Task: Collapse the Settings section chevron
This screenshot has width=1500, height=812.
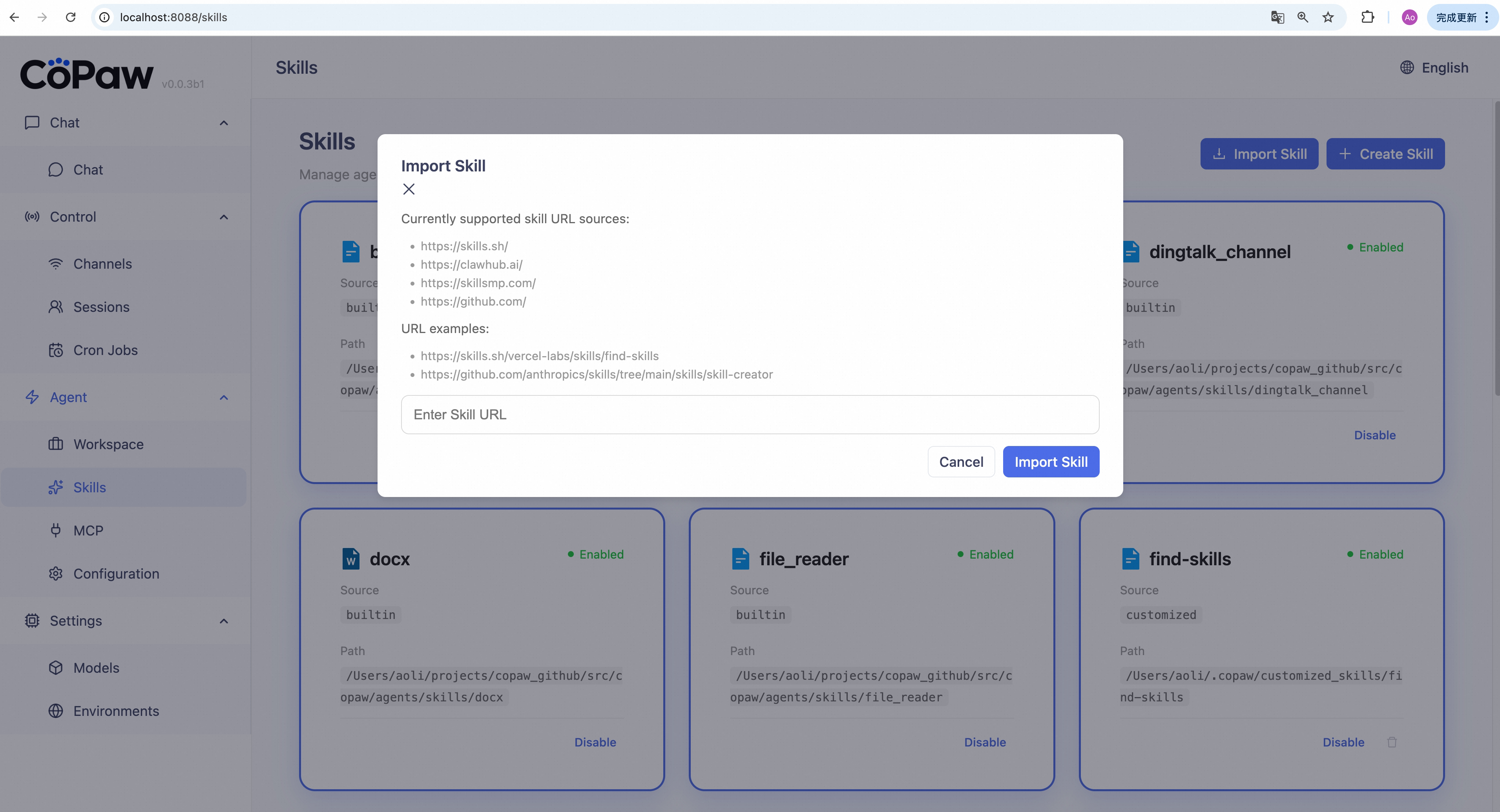Action: 224,621
